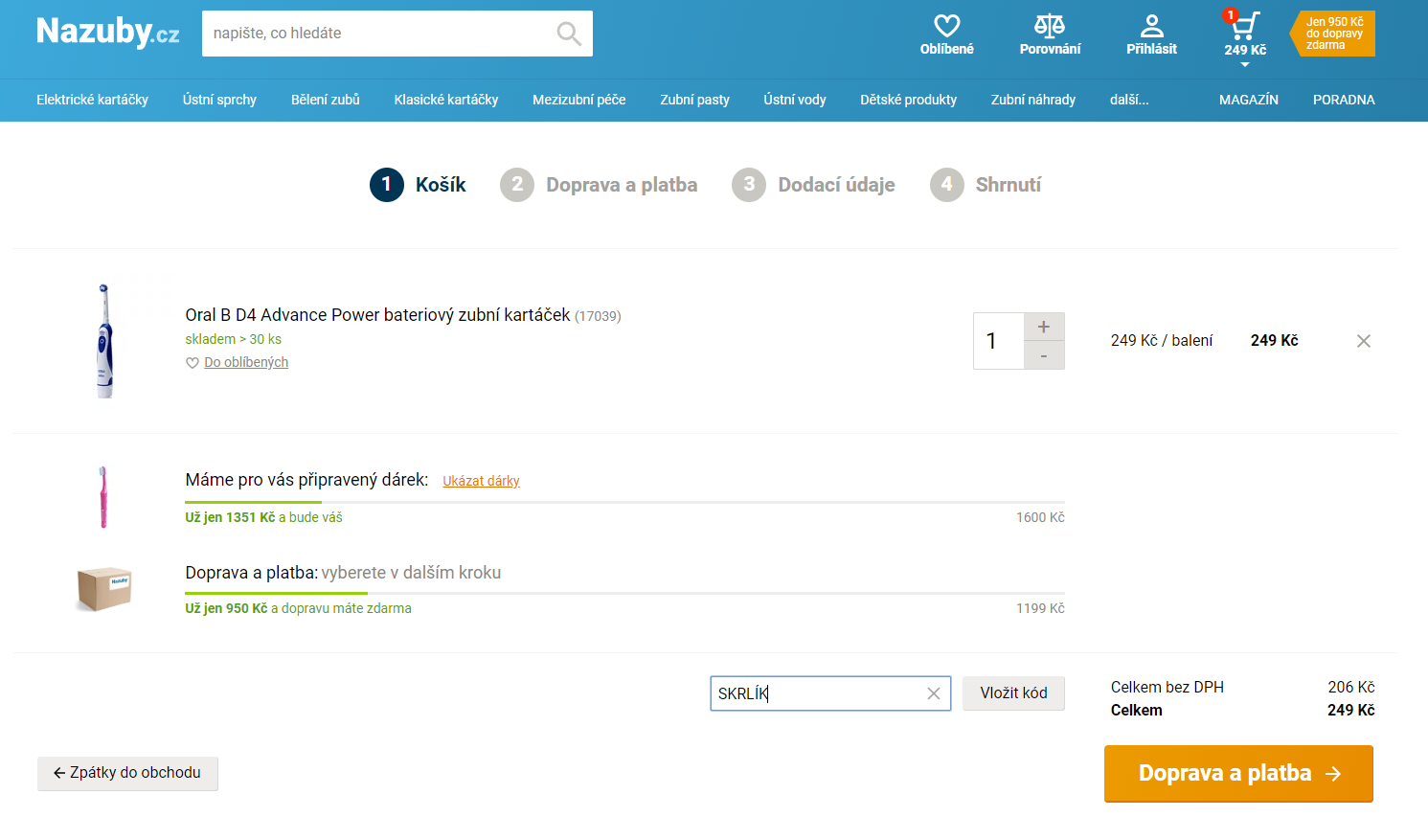Select step 3 Dodací údaje

click(x=814, y=185)
